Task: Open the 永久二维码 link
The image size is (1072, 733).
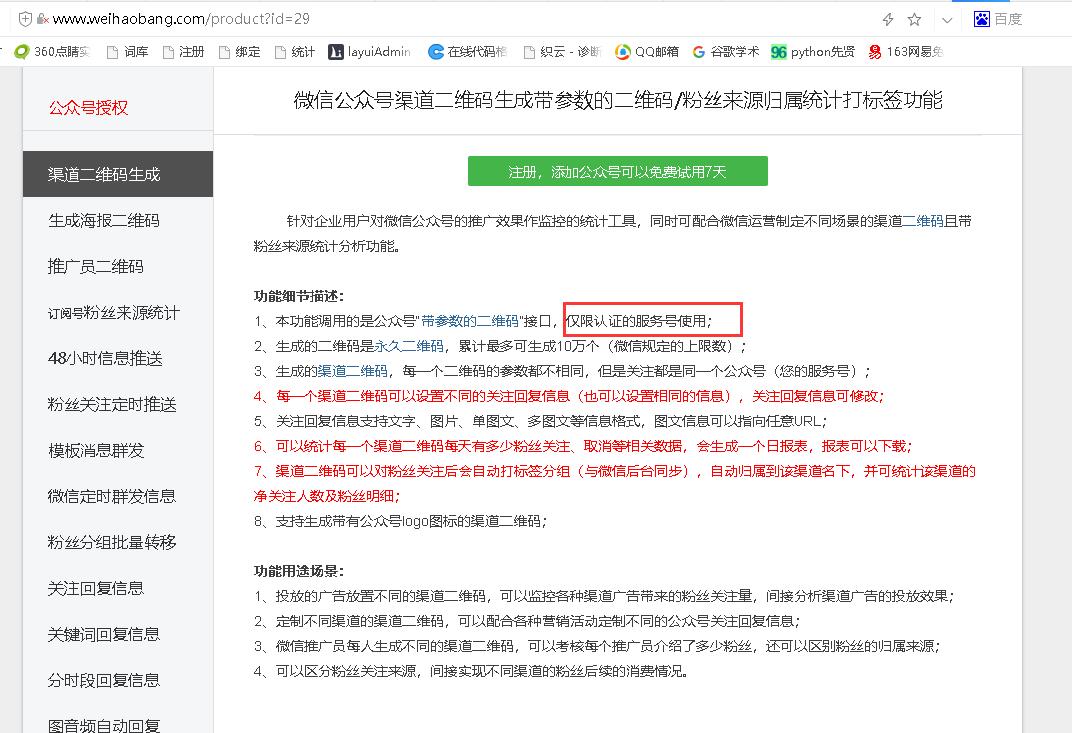Action: pos(409,346)
